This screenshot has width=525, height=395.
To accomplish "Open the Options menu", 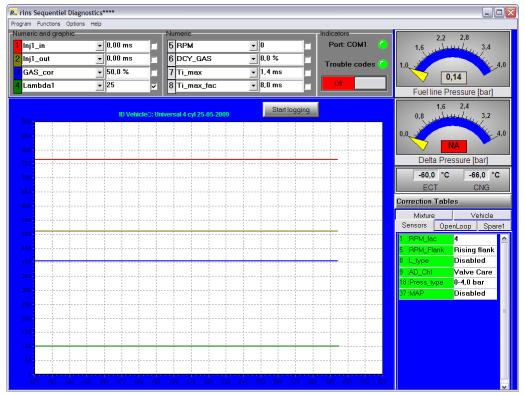I will [75, 24].
